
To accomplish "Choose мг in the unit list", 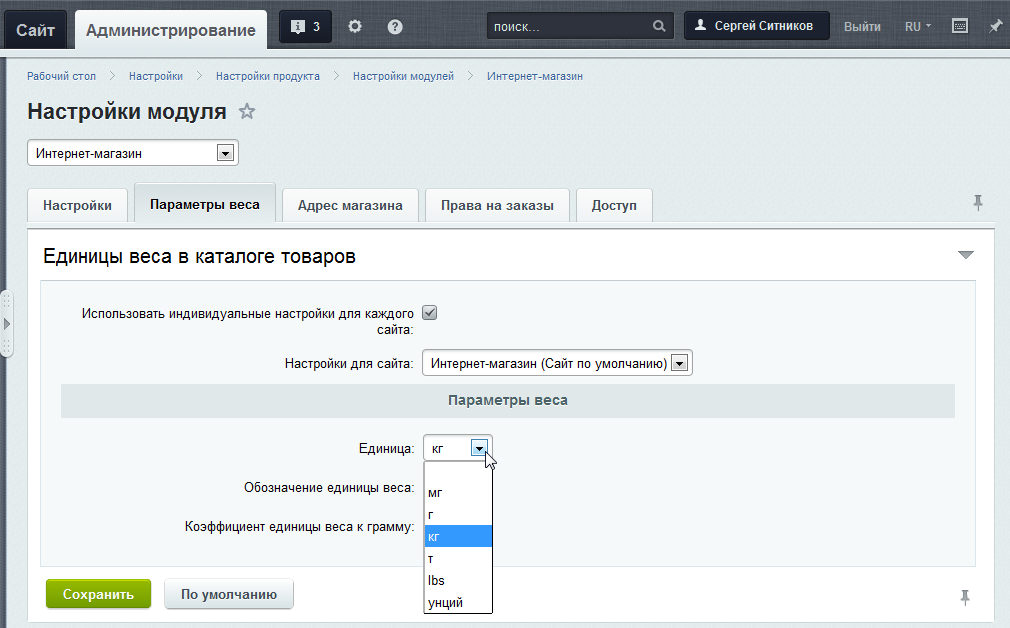I will point(458,493).
